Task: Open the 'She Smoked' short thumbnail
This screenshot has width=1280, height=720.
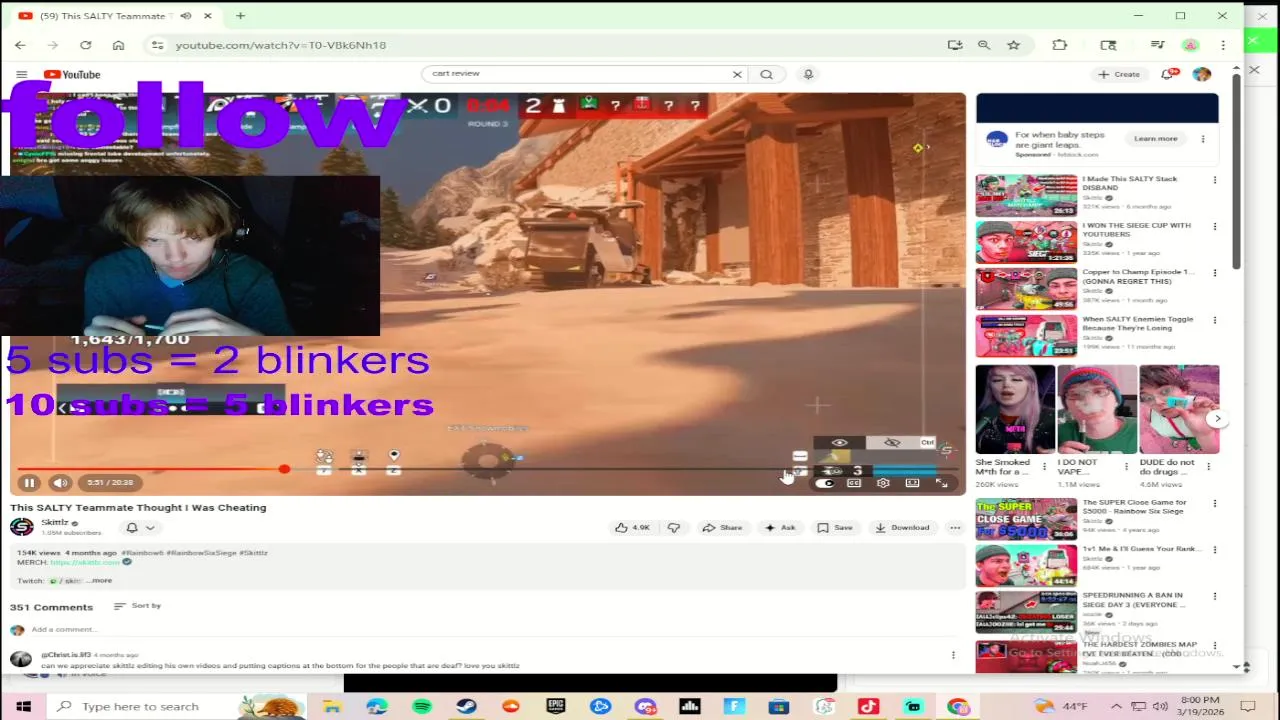Action: [1015, 409]
